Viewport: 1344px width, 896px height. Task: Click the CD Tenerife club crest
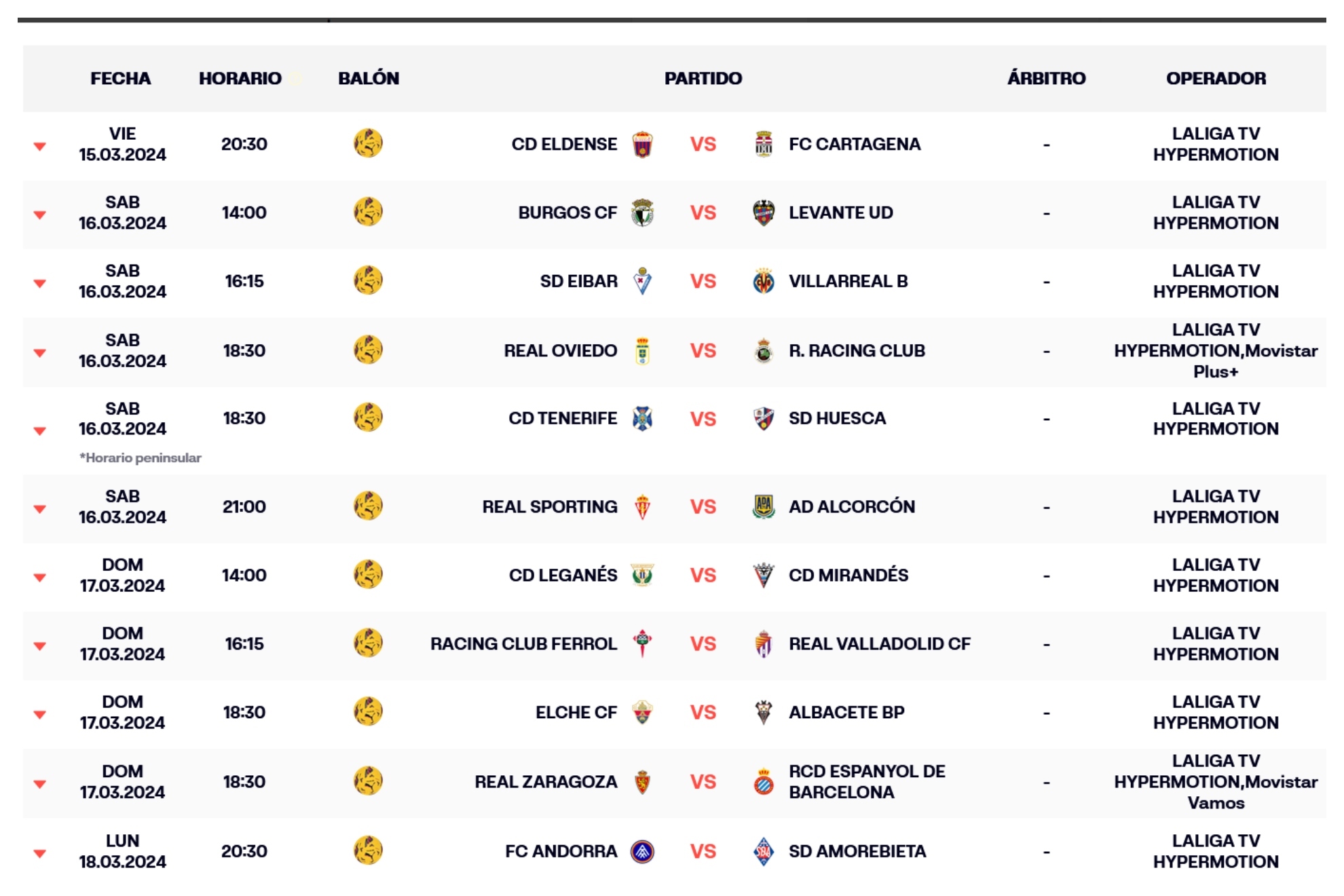(642, 419)
